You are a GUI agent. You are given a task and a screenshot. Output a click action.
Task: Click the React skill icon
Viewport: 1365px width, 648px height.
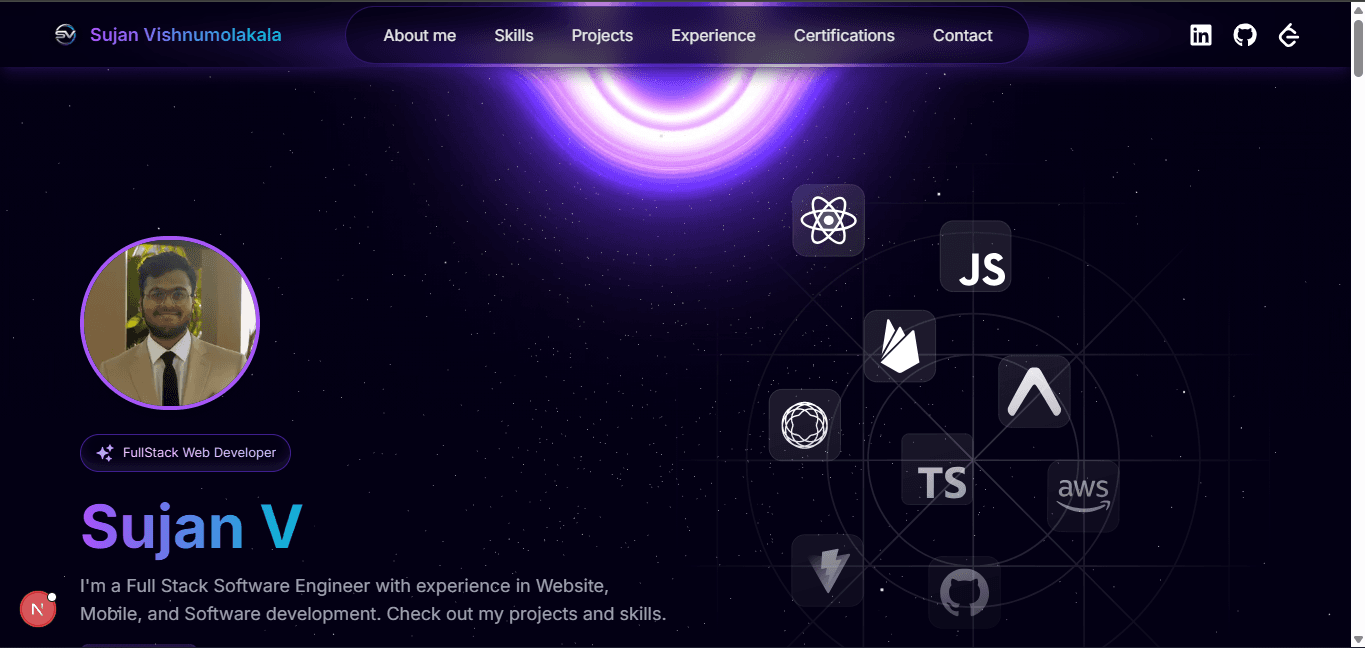coord(829,220)
